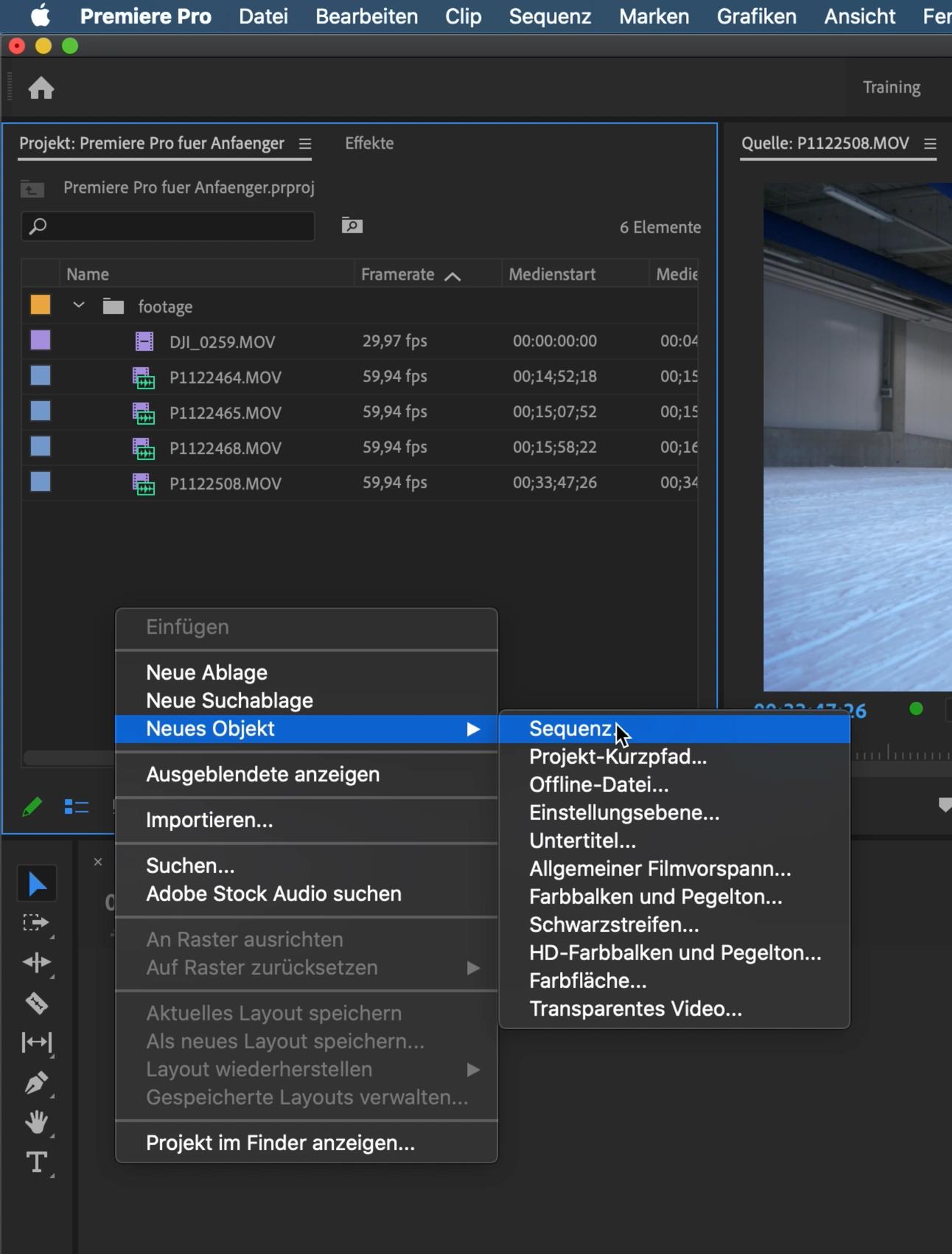Viewport: 952px width, 1254px height.
Task: Sort by the Framerate column header
Action: [x=398, y=275]
